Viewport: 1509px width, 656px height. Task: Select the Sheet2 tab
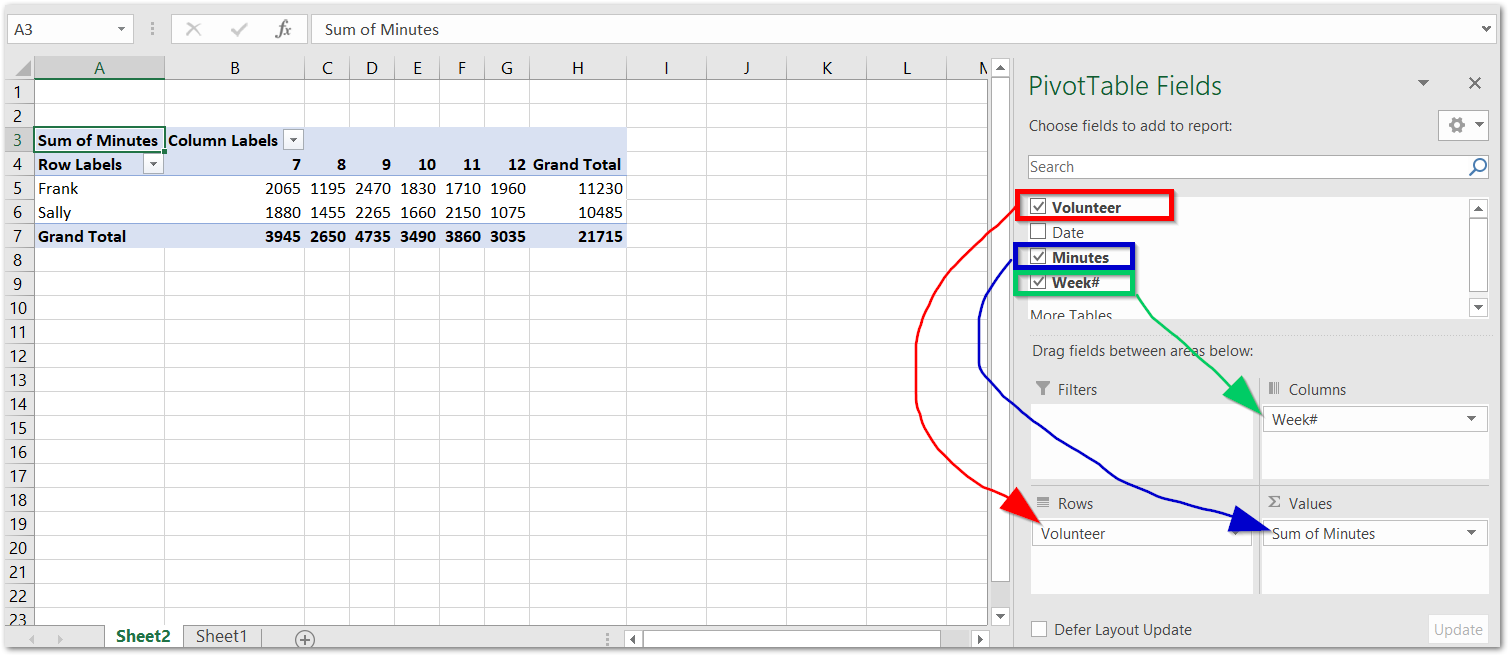click(142, 636)
